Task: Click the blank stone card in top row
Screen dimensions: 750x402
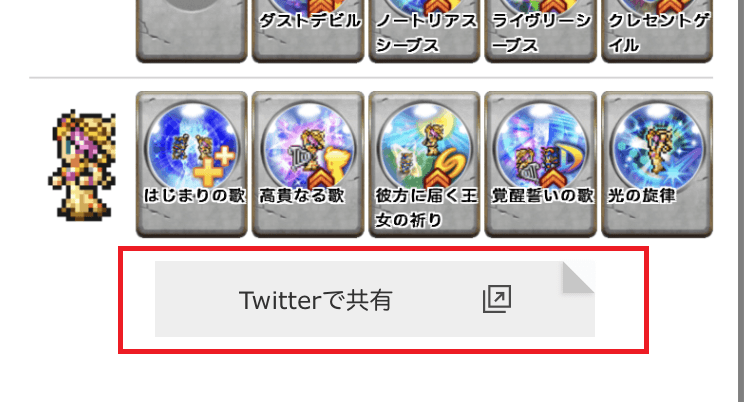Action: 192,31
